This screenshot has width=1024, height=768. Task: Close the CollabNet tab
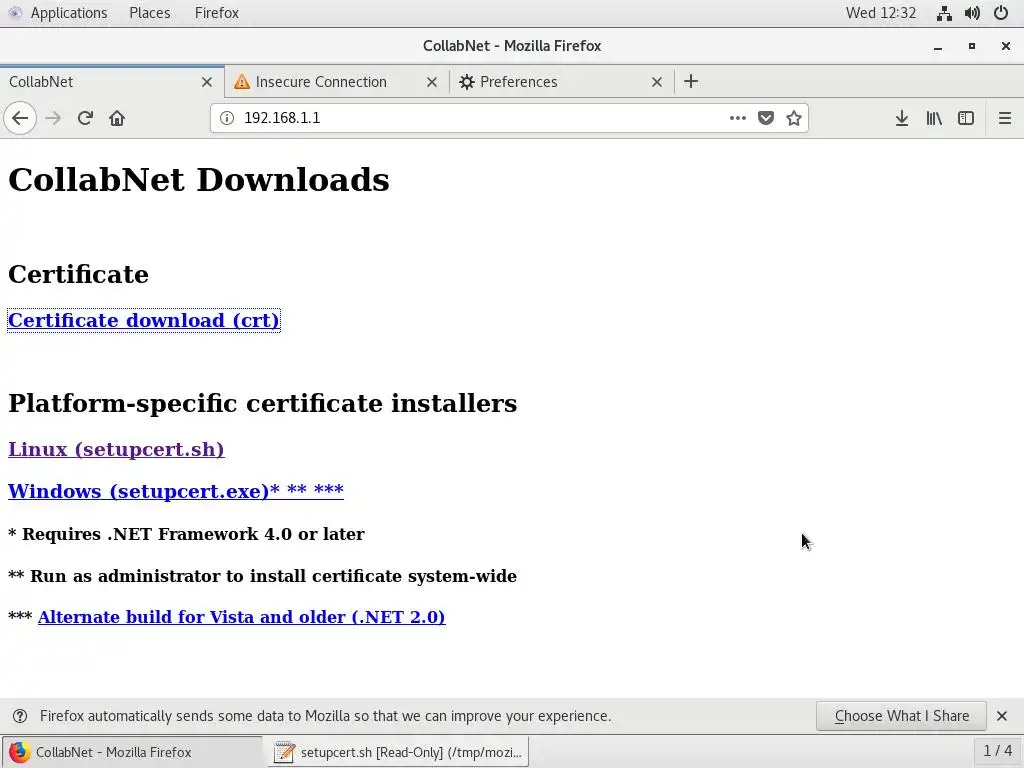(207, 82)
